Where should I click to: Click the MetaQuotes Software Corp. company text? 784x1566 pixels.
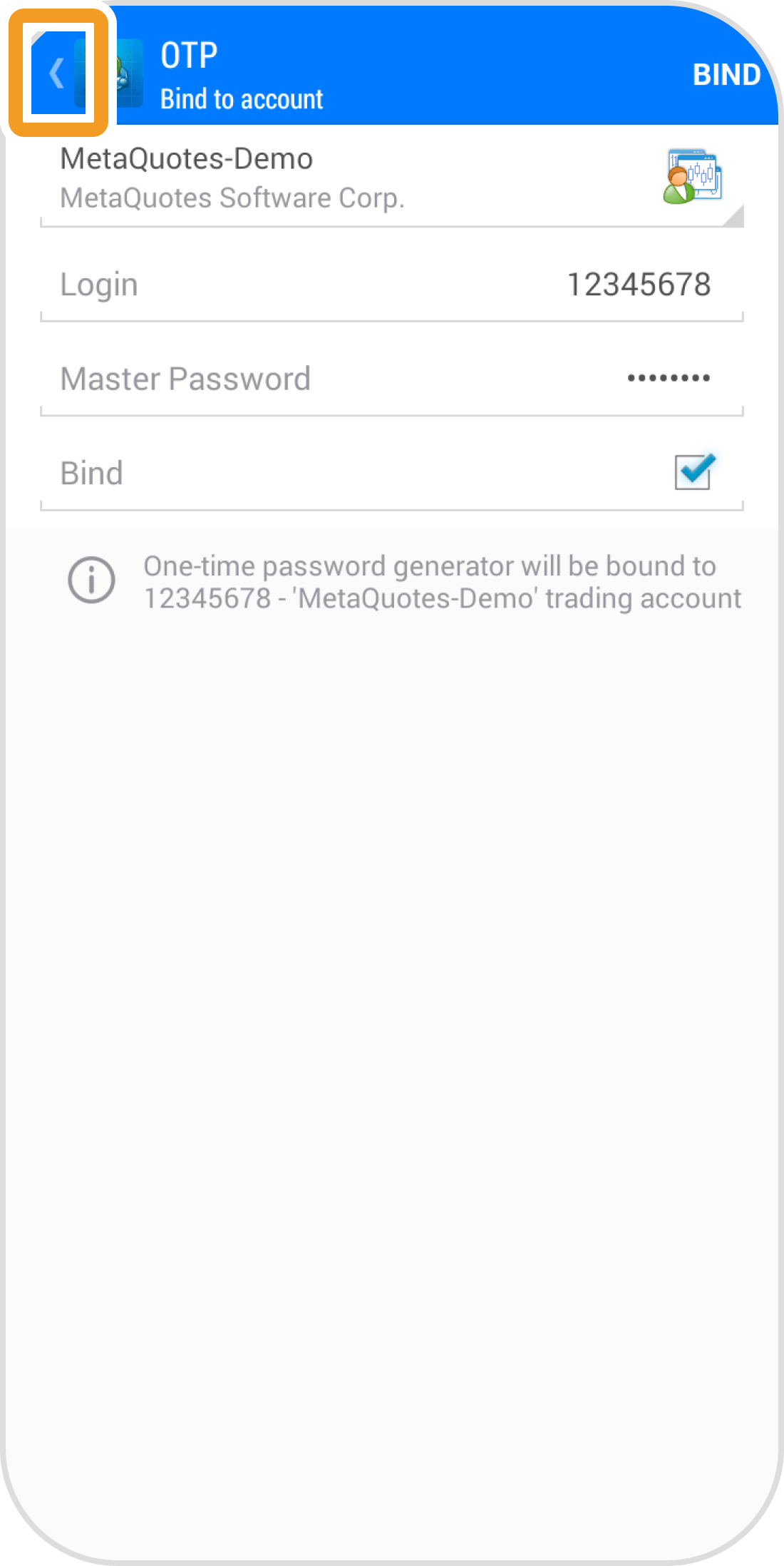point(232,198)
